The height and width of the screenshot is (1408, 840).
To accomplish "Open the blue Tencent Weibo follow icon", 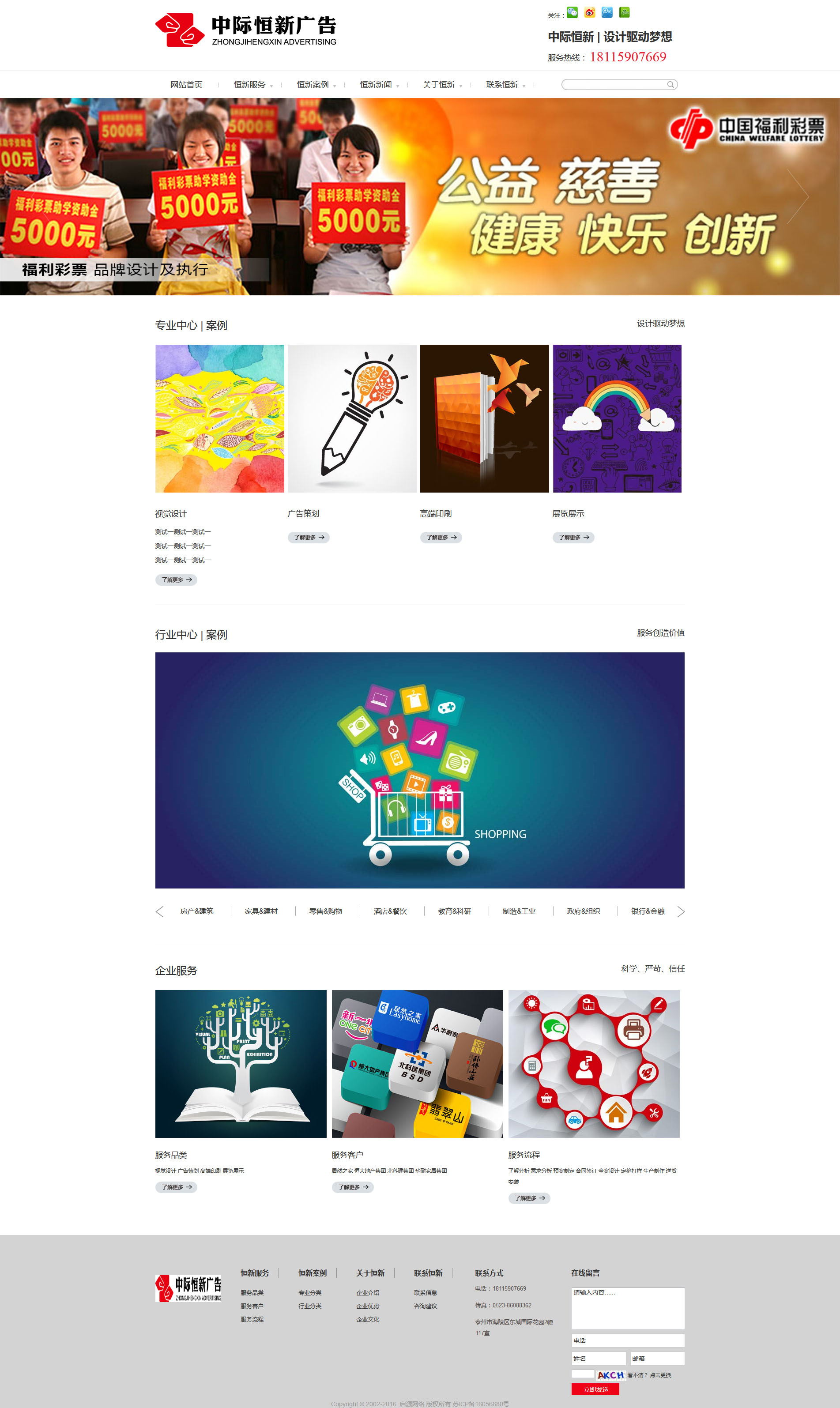I will pyautogui.click(x=607, y=12).
